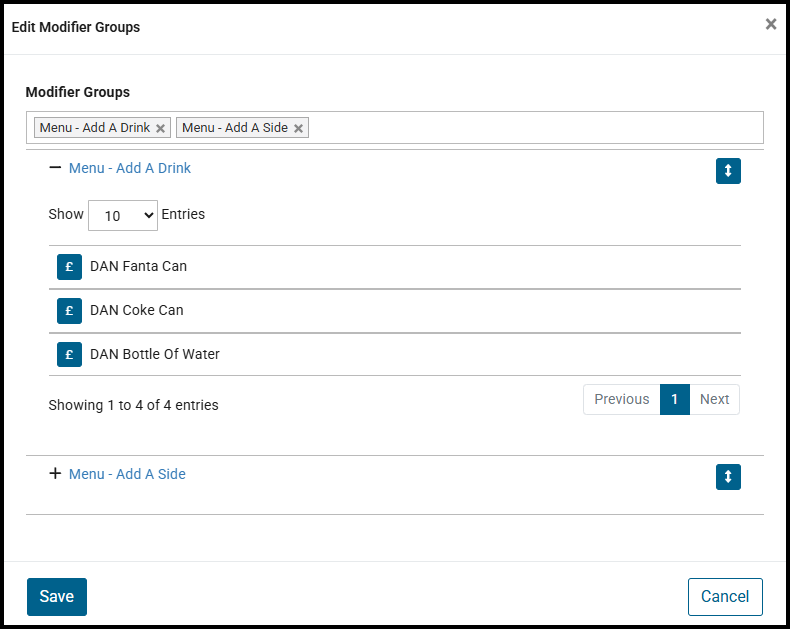Remove the Menu - Add A Drink tag
This screenshot has height=629, width=790.
tap(160, 129)
